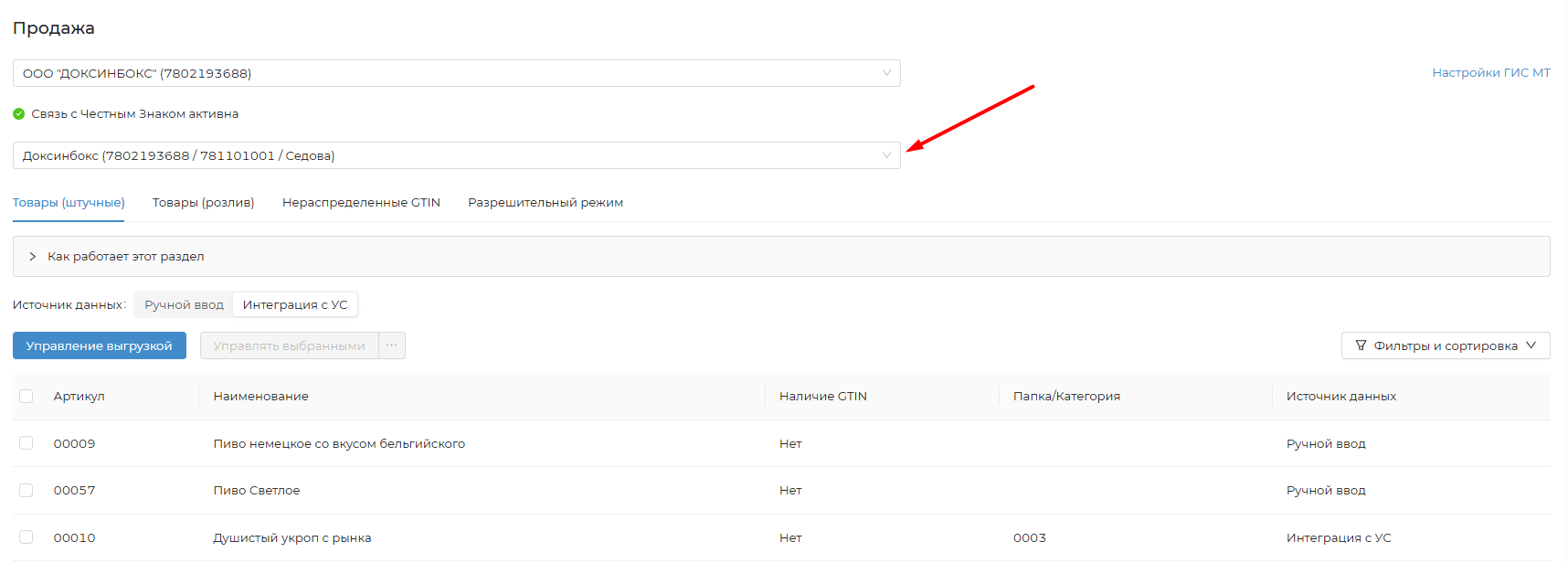Check the box for article 00057
Image resolution: width=1568 pixels, height=563 pixels.
(26, 491)
